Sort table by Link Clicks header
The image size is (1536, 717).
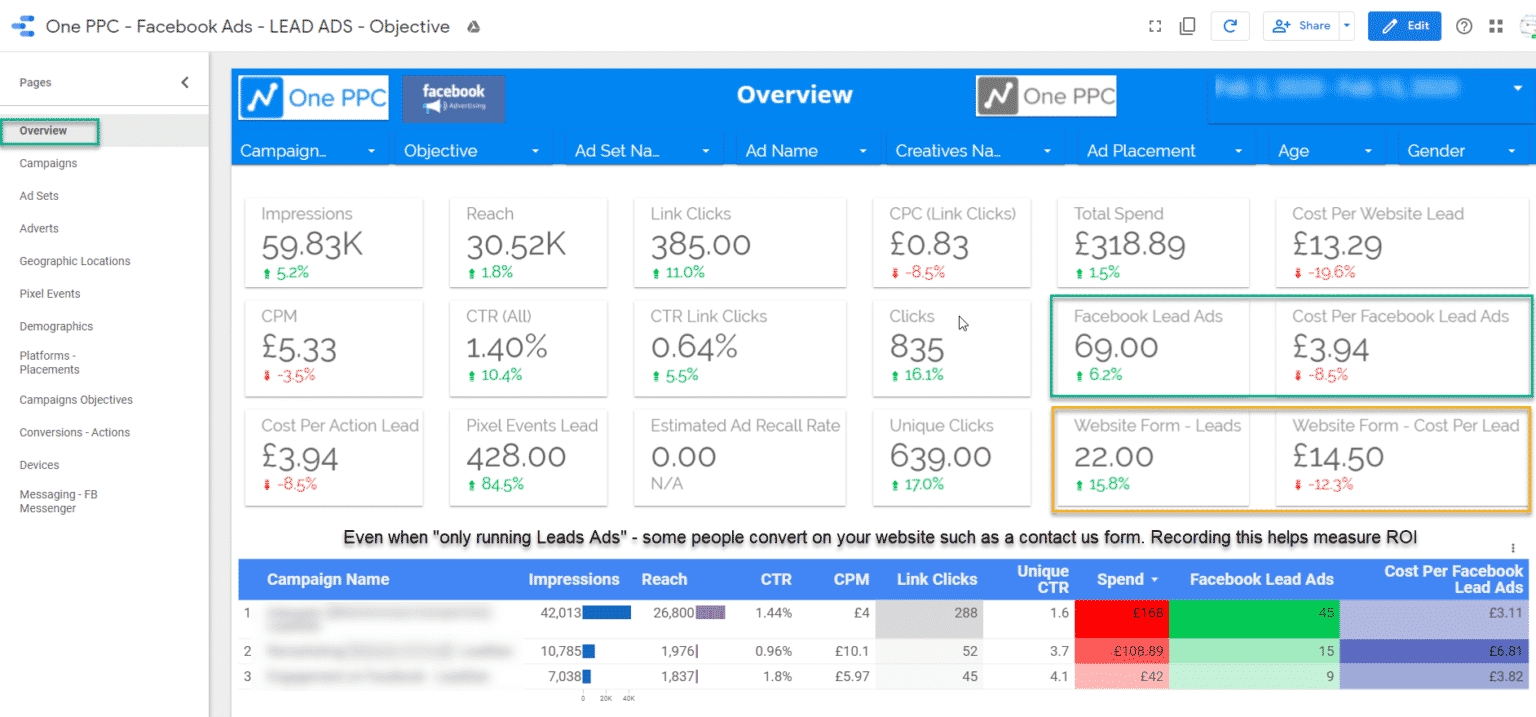click(x=937, y=580)
